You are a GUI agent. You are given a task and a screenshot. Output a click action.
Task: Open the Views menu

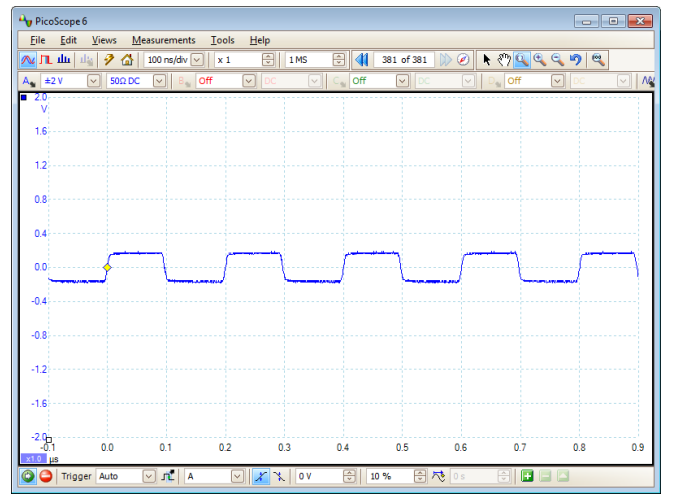click(x=104, y=40)
